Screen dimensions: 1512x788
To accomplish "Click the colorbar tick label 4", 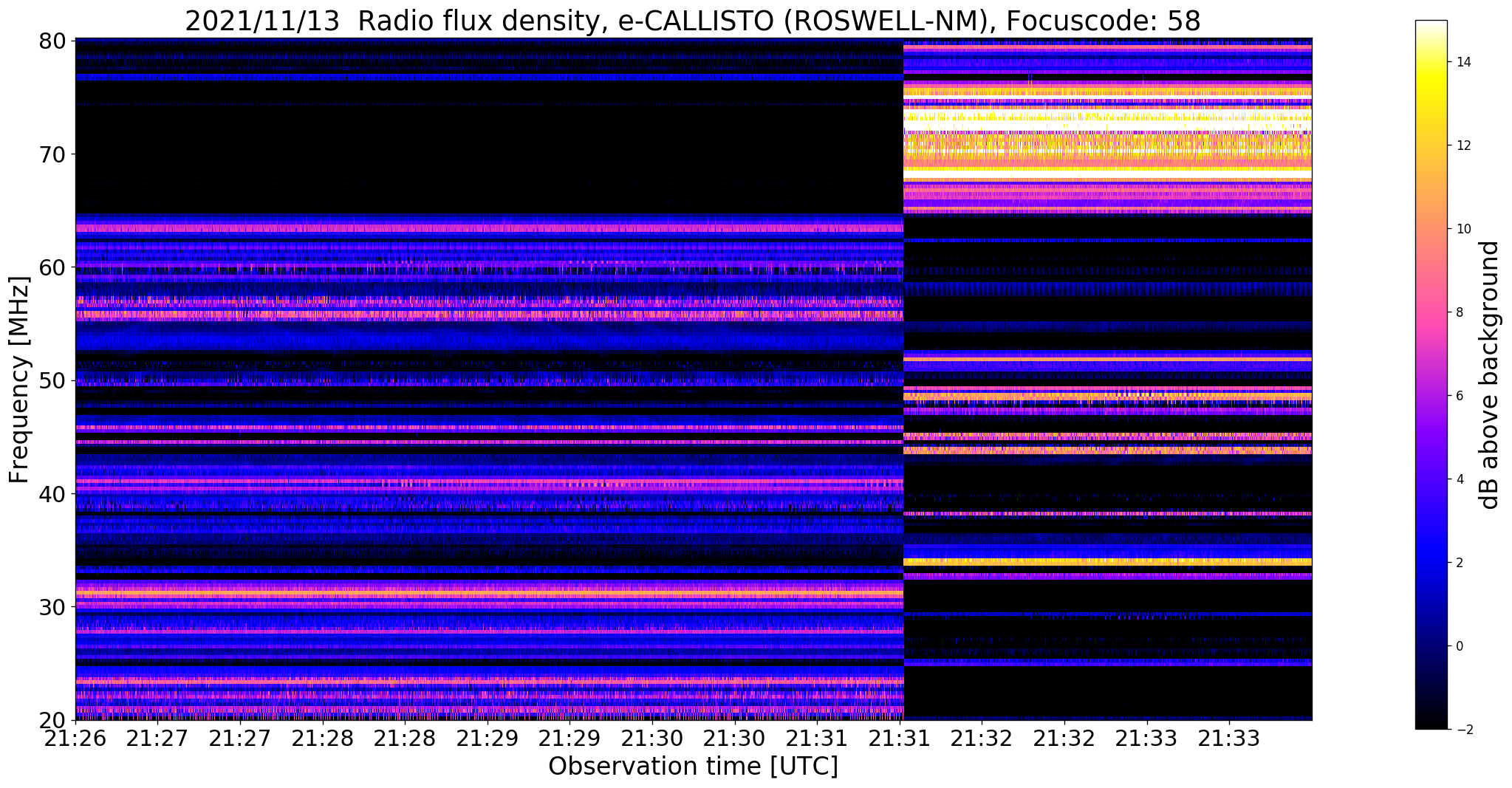I will pyautogui.click(x=1460, y=479).
